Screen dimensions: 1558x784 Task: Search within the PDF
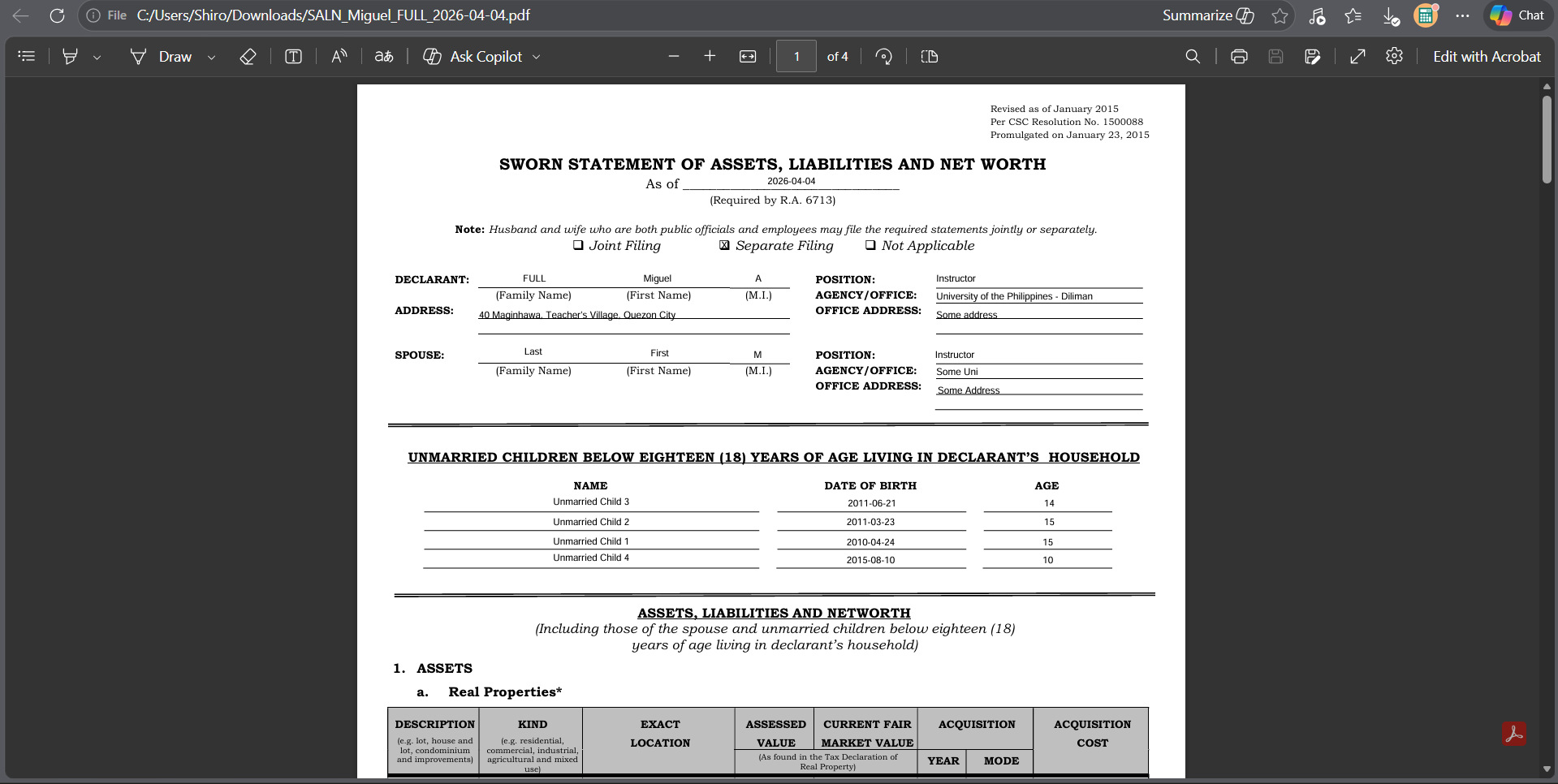[x=1192, y=56]
